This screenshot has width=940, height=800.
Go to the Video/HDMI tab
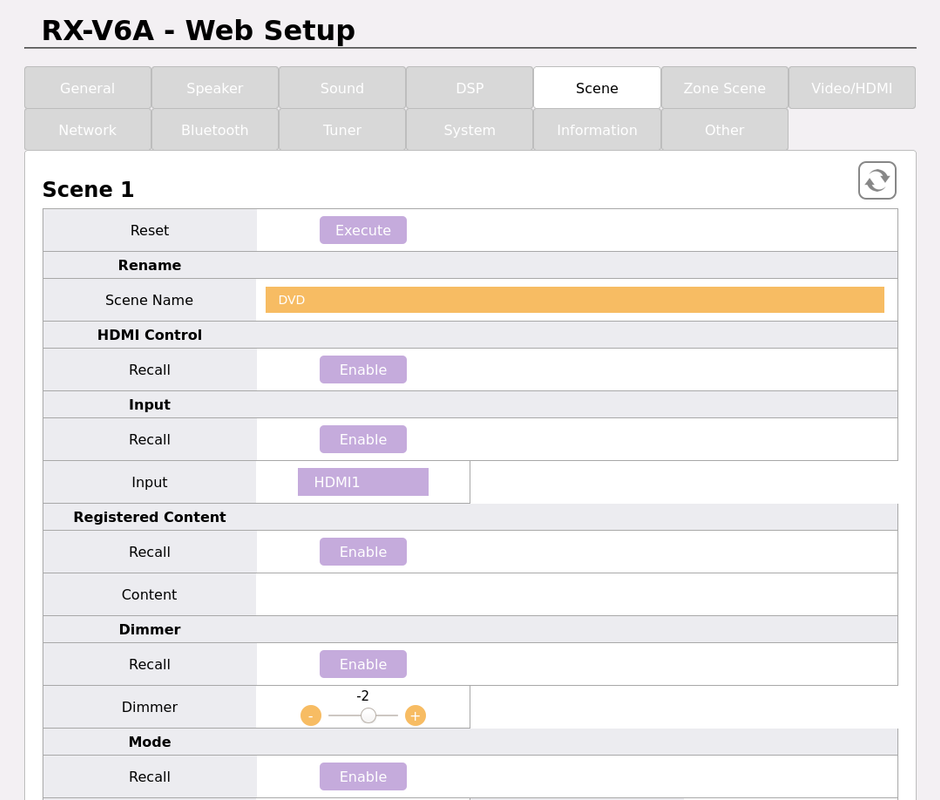(852, 88)
